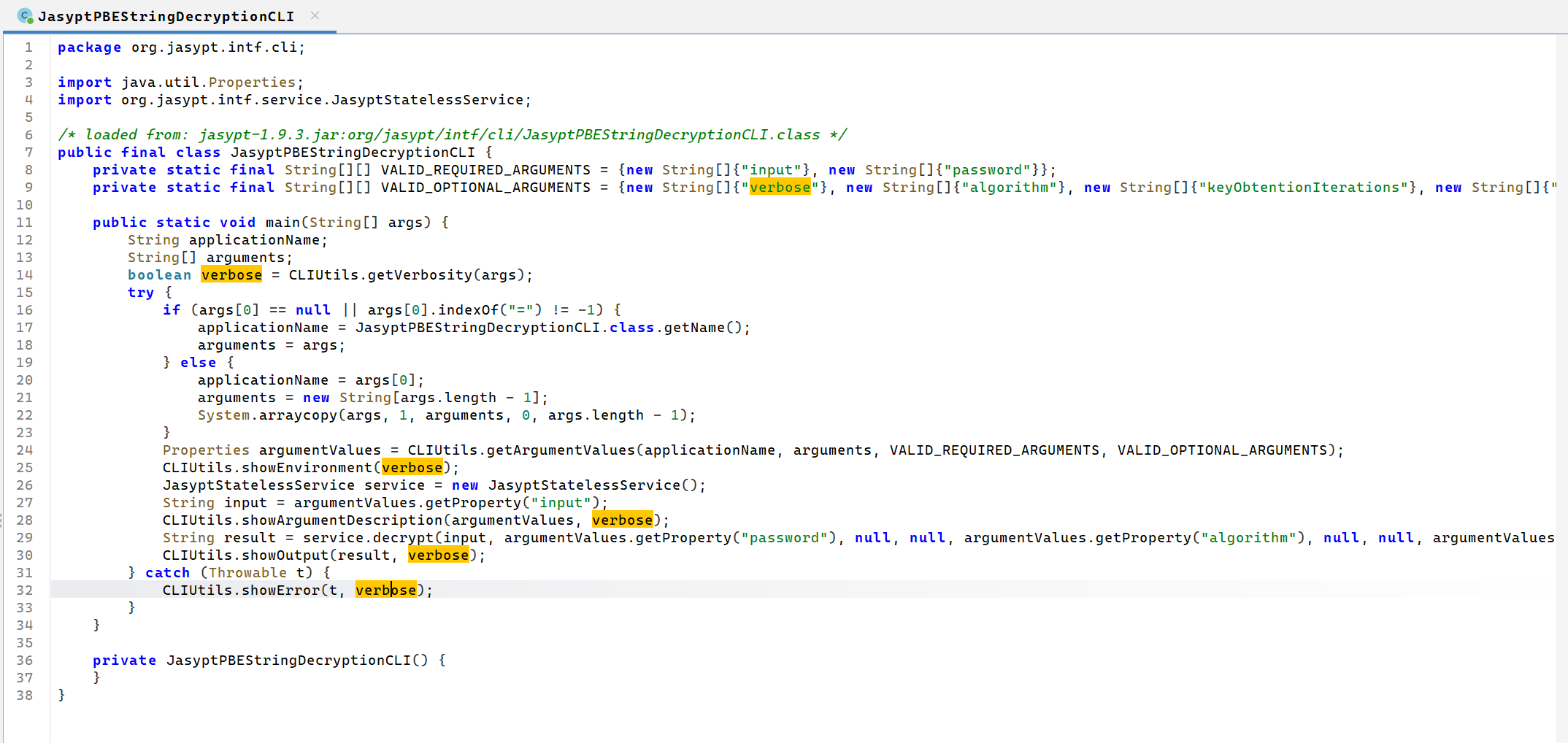Click 'Properties' in the java.util import
This screenshot has height=743, width=1568.
pos(252,82)
